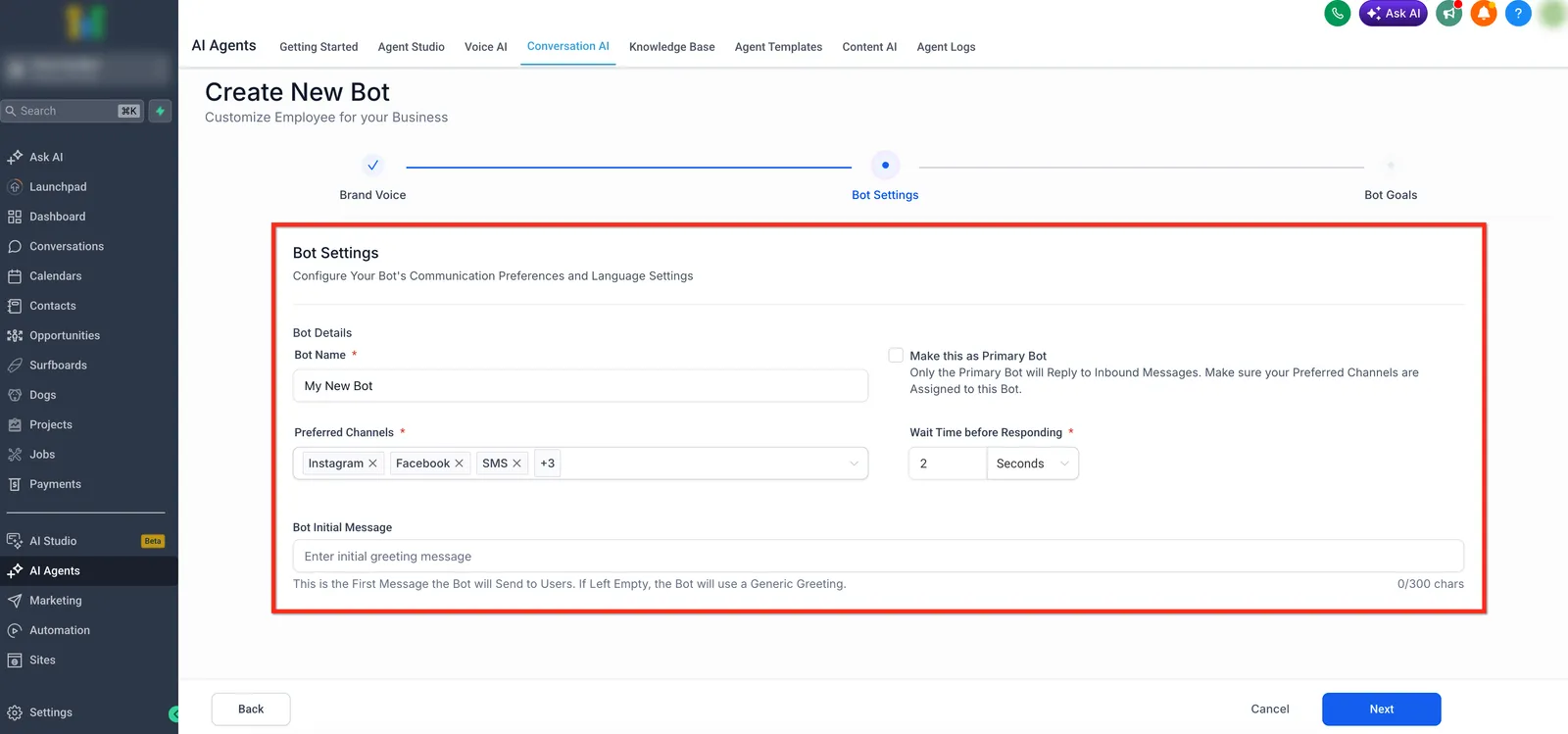Click the green phone dialer icon
The image size is (1568, 734).
pyautogui.click(x=1337, y=14)
